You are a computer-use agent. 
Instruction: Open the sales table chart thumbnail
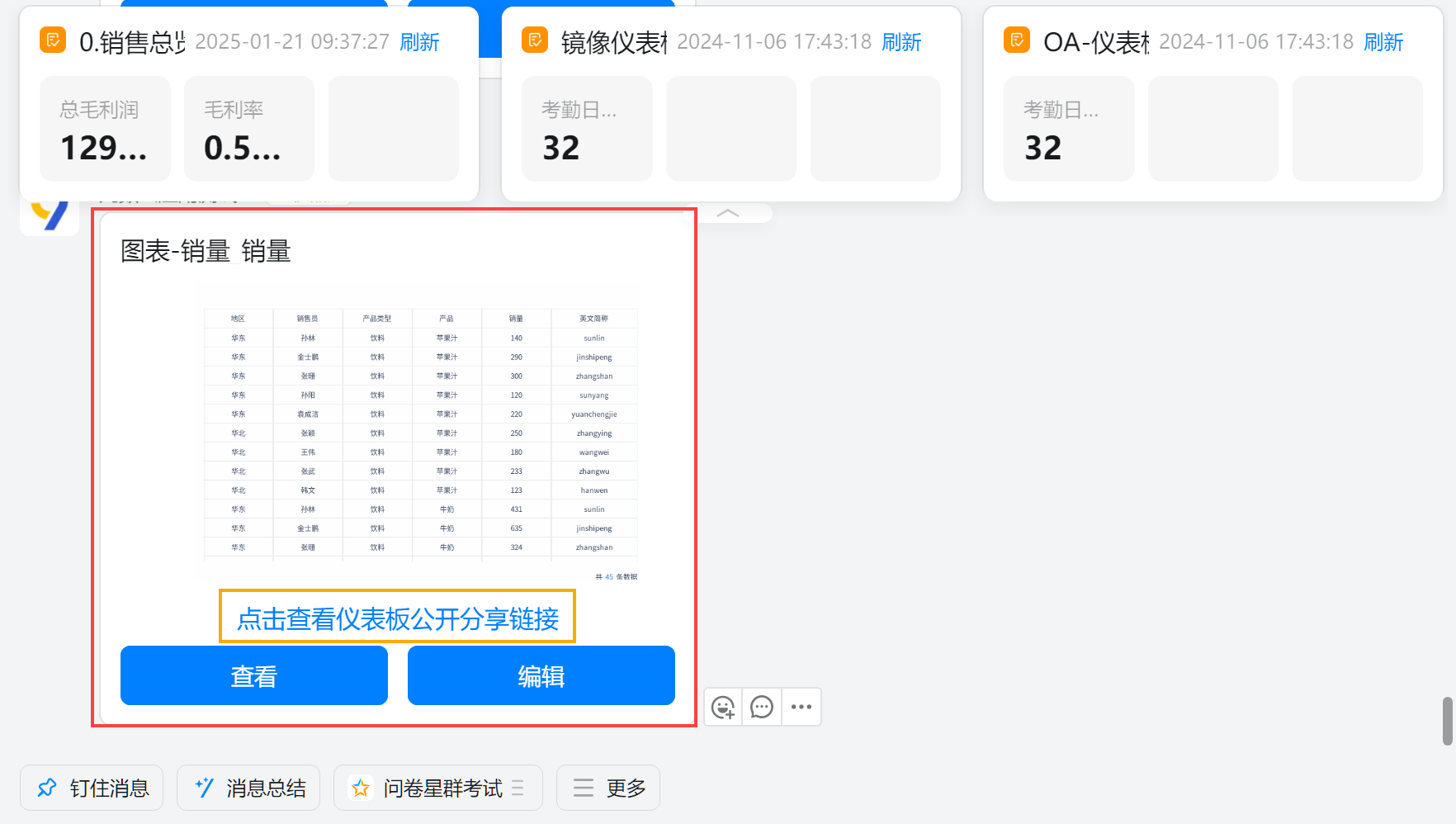421,444
